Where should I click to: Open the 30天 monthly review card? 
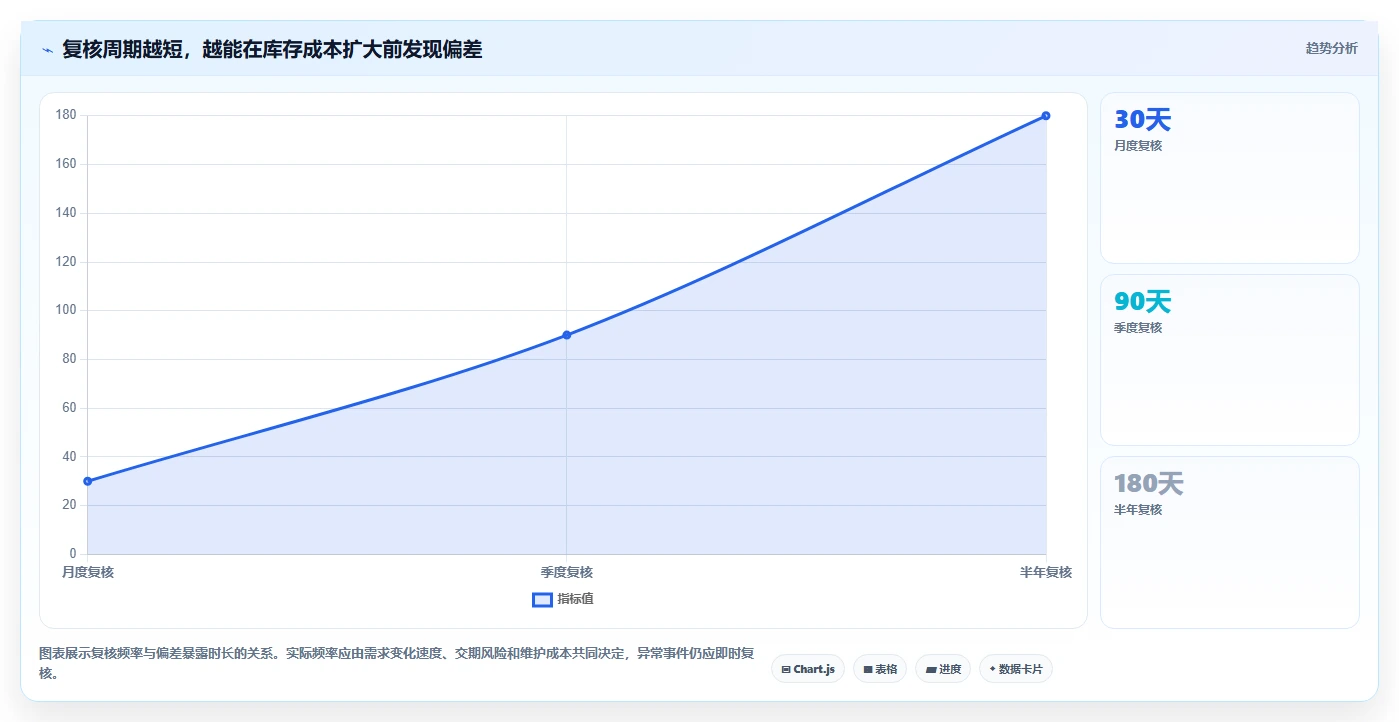coord(1229,178)
